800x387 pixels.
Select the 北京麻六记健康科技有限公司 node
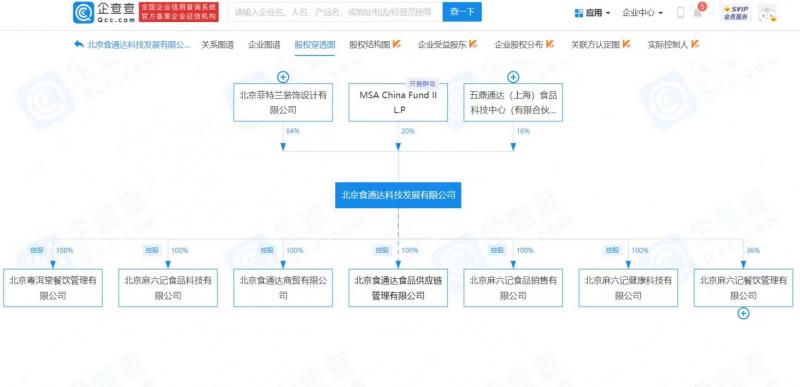628,288
